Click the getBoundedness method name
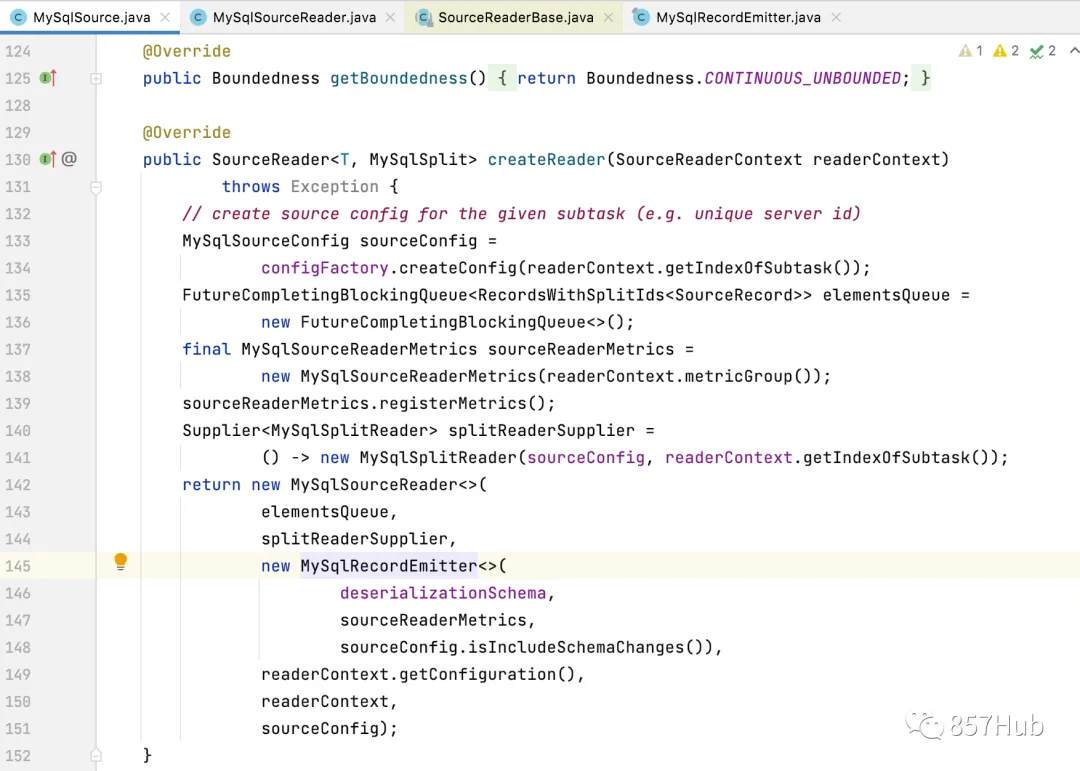Image resolution: width=1080 pixels, height=771 pixels. coord(399,79)
